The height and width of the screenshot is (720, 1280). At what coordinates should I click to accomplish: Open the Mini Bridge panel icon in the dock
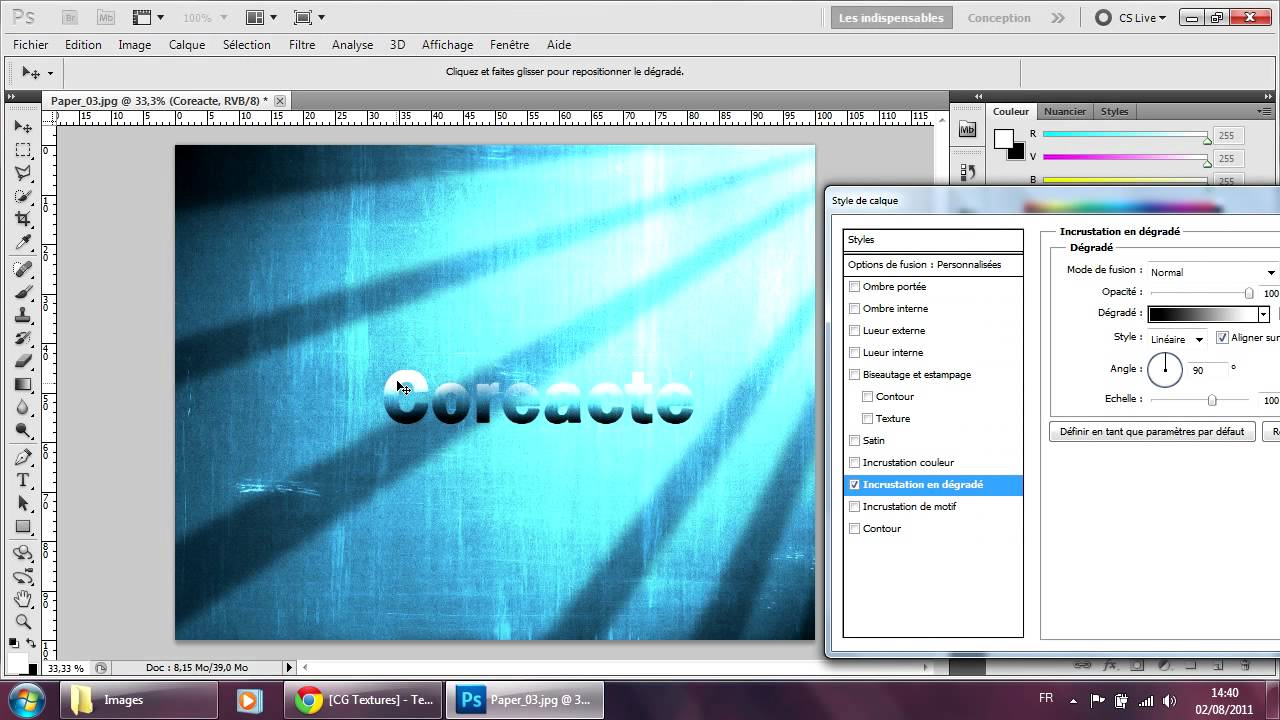point(967,129)
